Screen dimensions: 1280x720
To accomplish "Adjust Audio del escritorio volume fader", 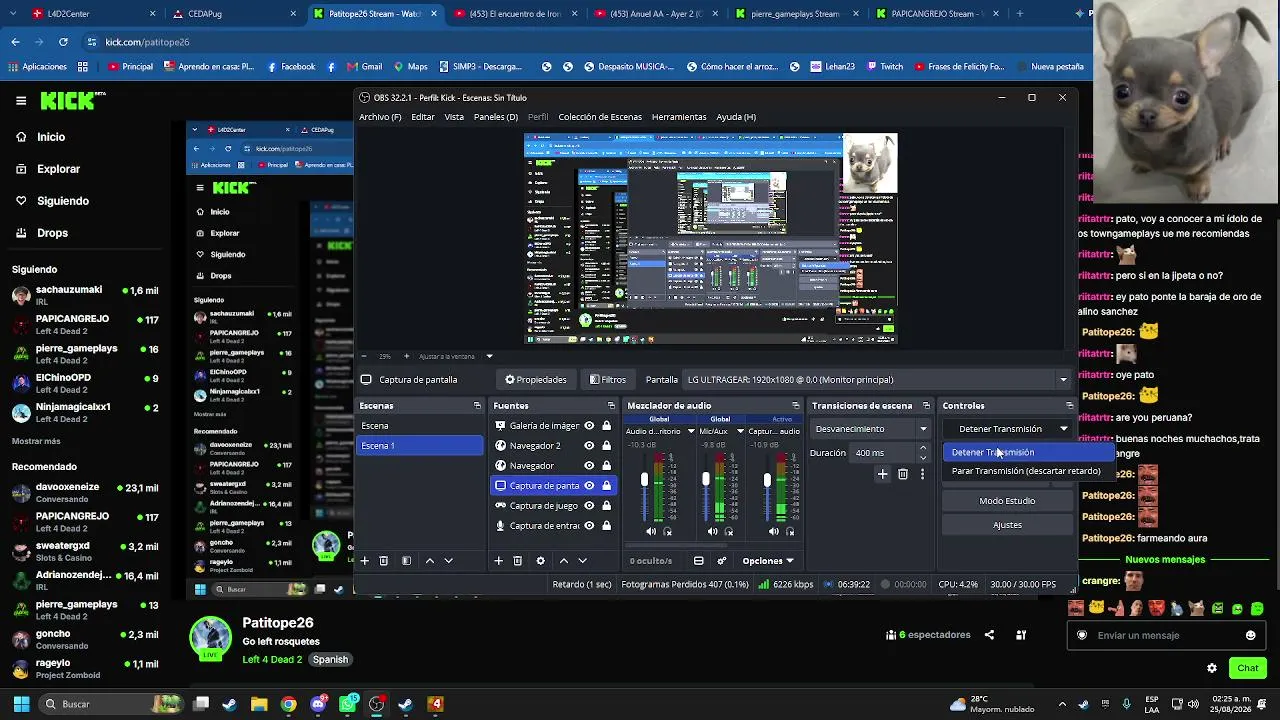I will tap(644, 480).
